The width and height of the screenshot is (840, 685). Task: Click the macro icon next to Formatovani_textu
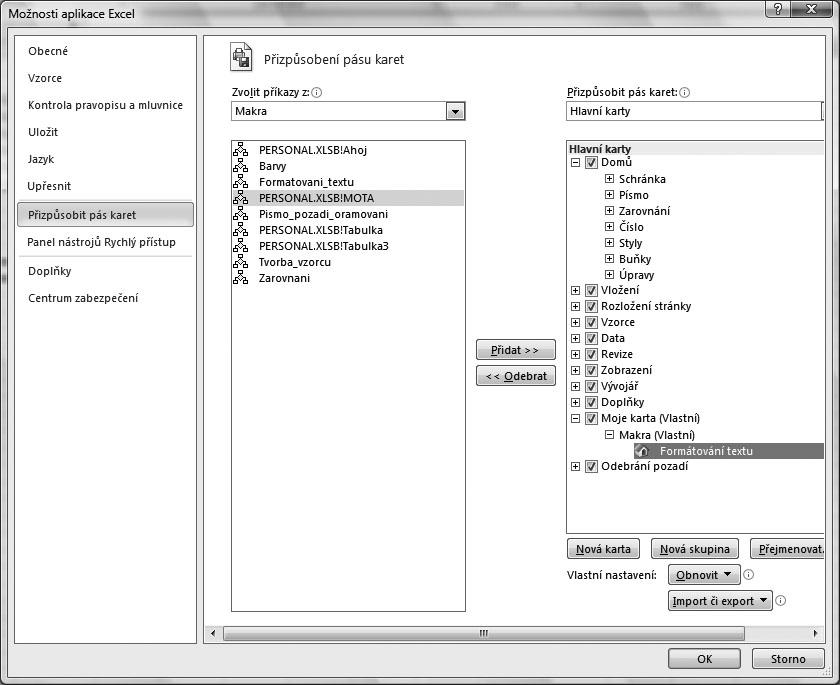click(241, 182)
